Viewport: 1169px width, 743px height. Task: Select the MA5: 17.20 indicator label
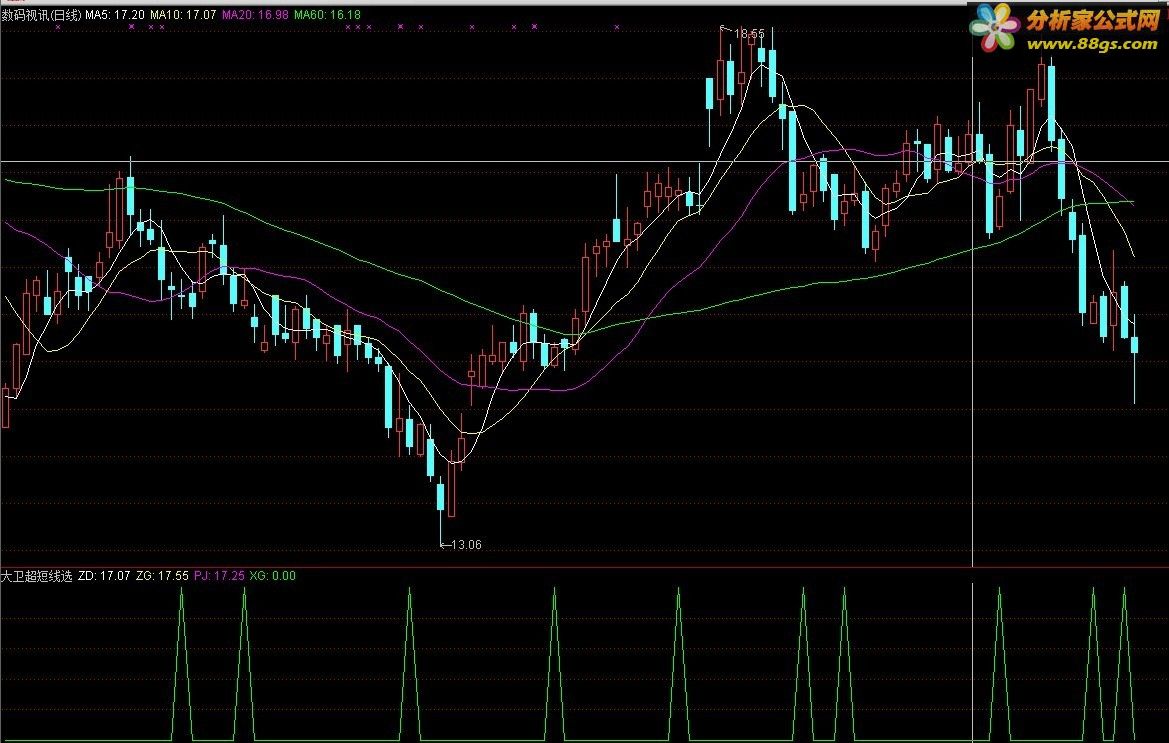[x=115, y=15]
